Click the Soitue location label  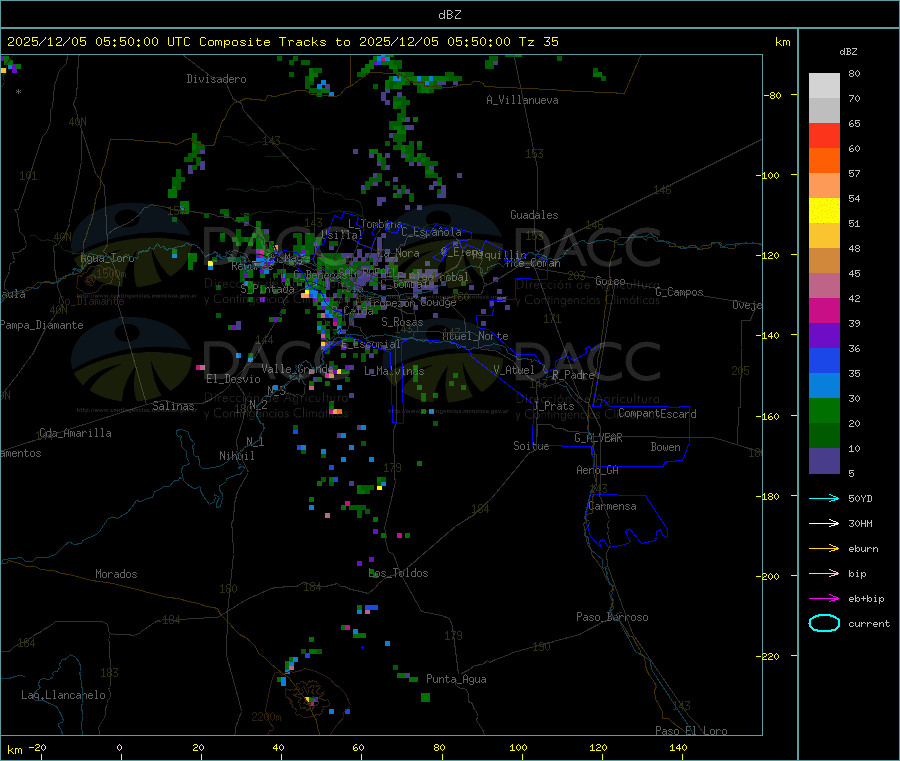click(532, 446)
